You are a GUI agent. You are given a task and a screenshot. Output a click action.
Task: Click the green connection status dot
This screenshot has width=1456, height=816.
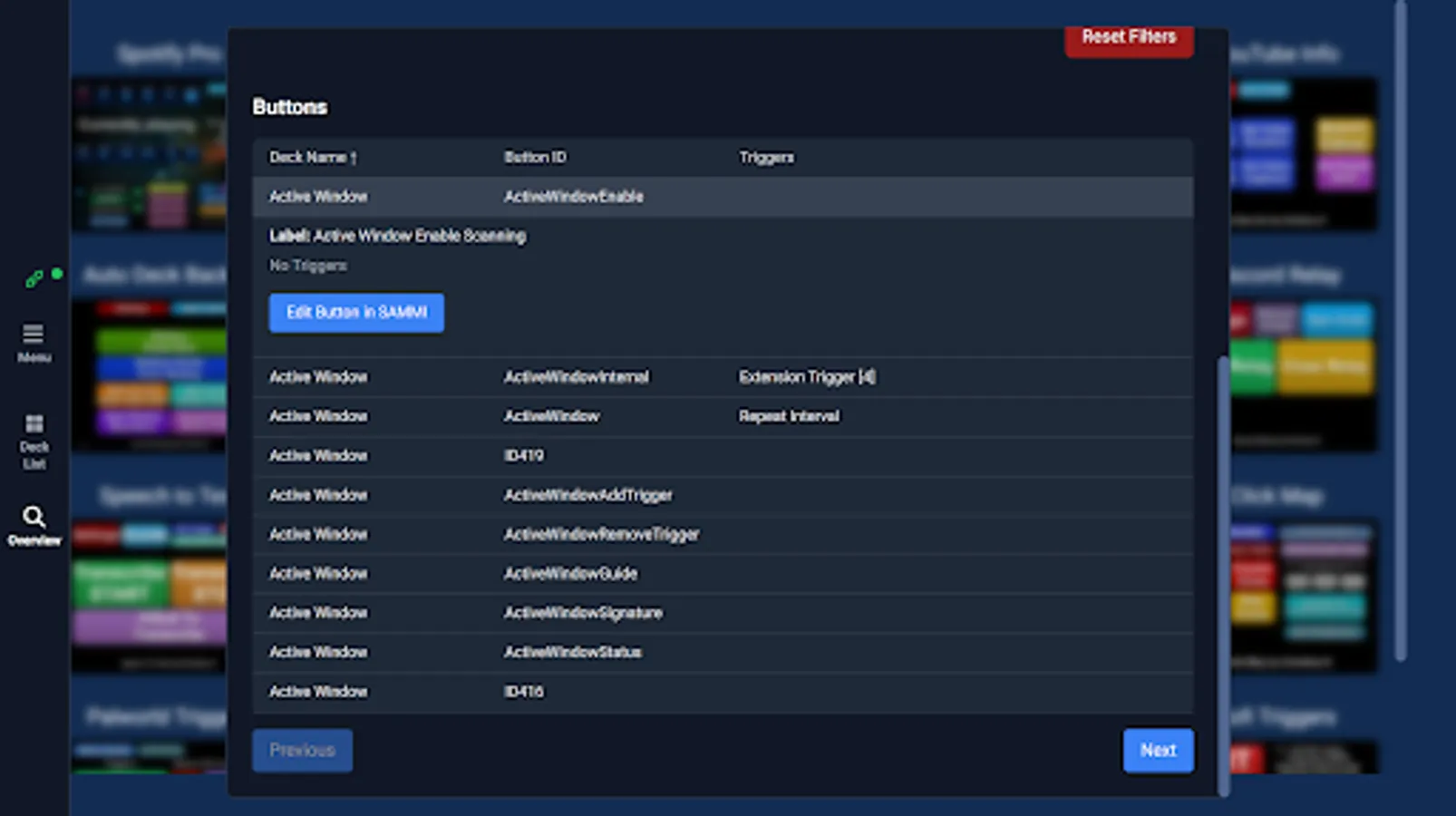tap(57, 273)
